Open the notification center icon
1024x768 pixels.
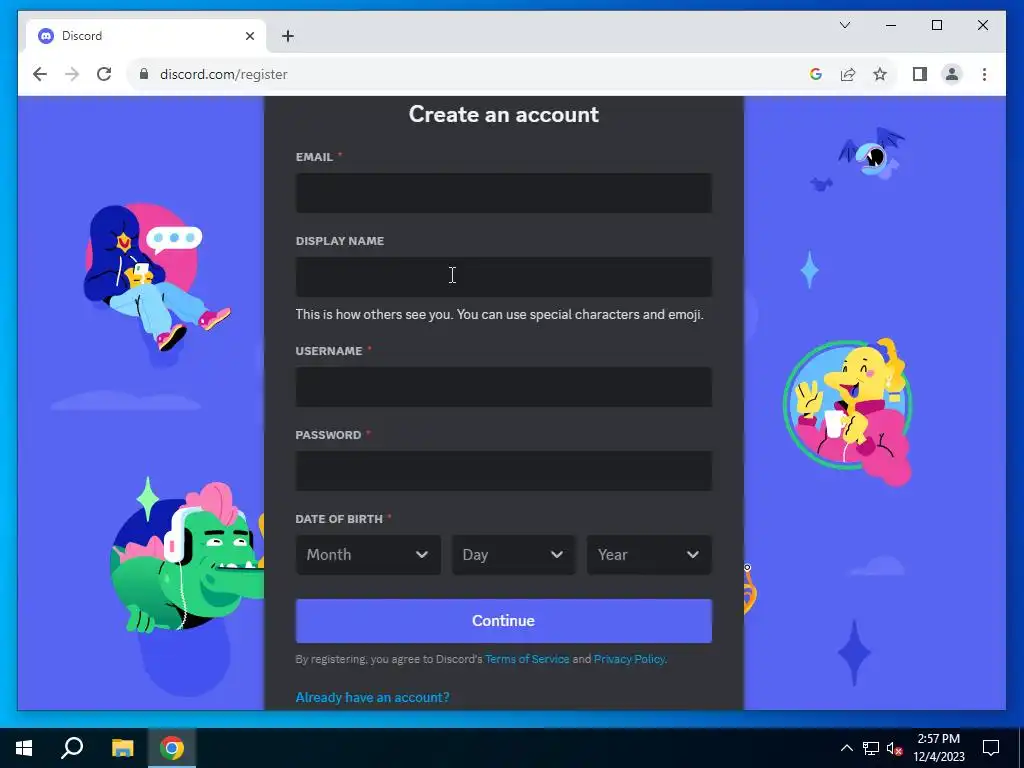coord(991,748)
